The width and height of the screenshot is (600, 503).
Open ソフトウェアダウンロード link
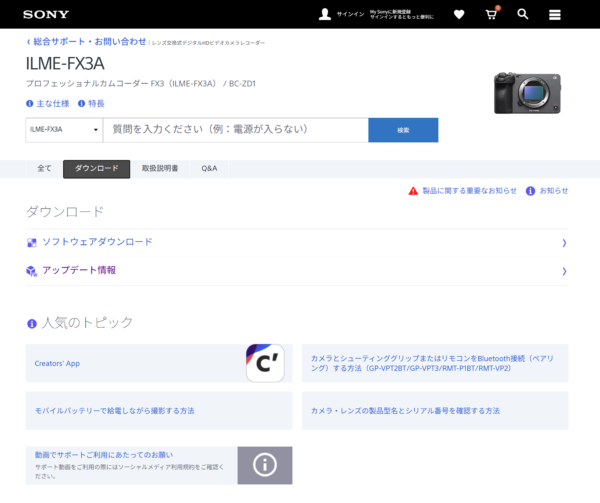97,242
